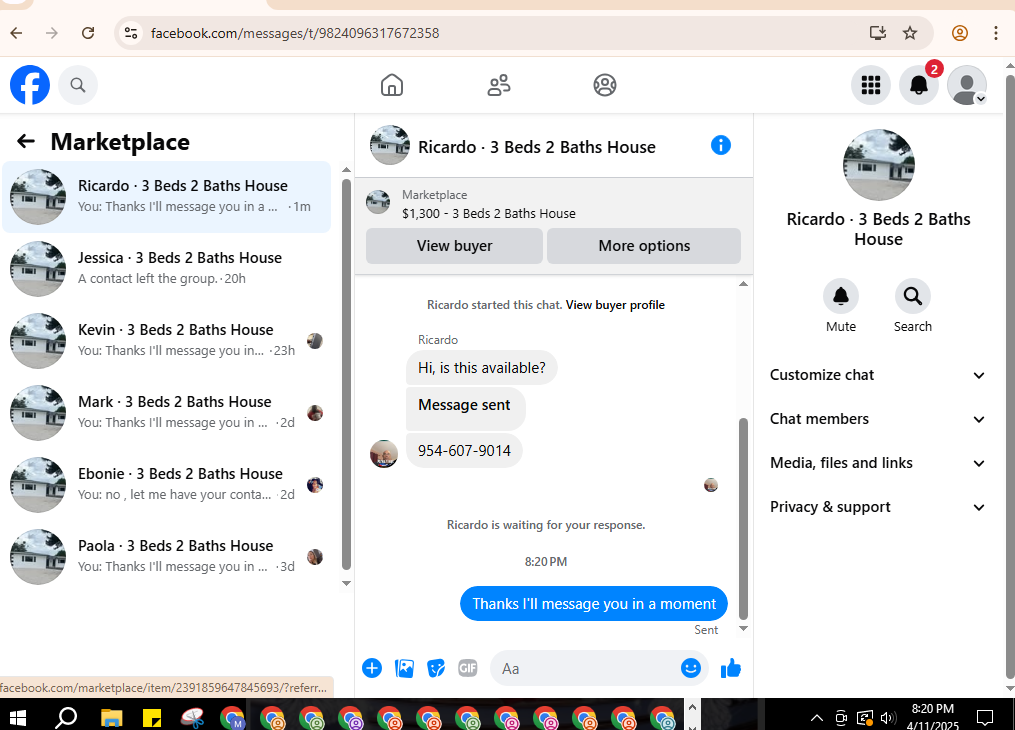The width and height of the screenshot is (1015, 730).
Task: Bookmark this page with the star icon
Action: (910, 33)
